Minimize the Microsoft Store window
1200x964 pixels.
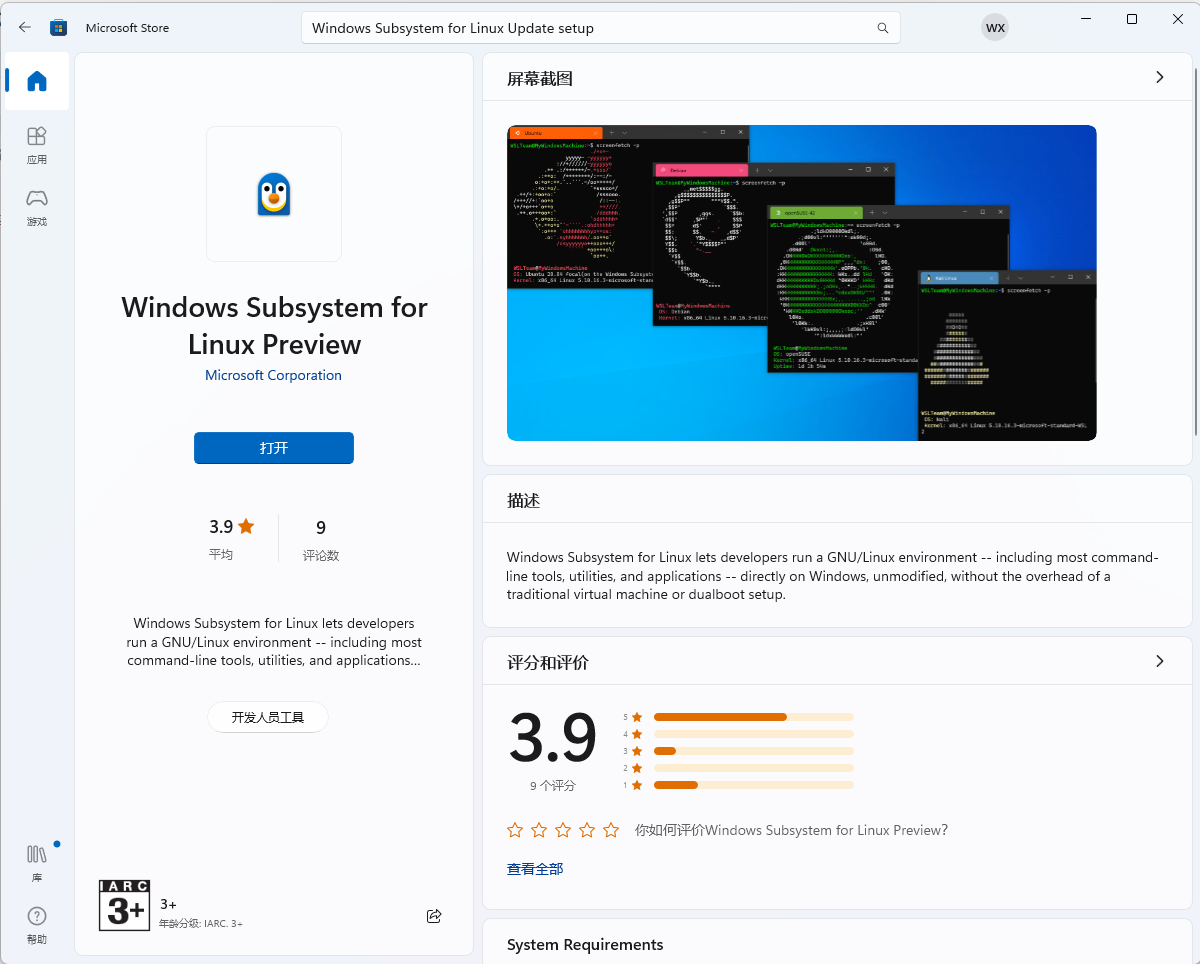pyautogui.click(x=1085, y=19)
